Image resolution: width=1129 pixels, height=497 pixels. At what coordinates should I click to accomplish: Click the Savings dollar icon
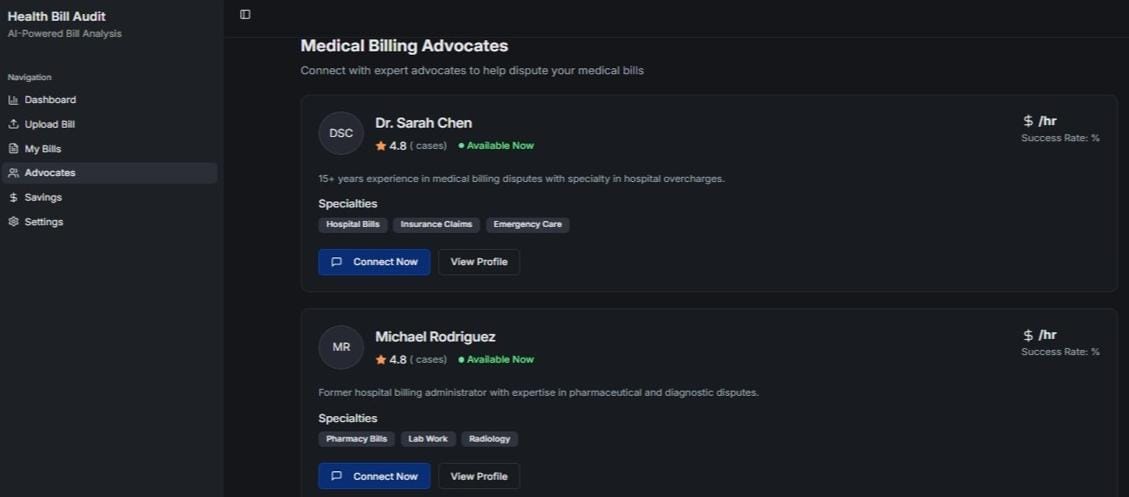tap(13, 197)
